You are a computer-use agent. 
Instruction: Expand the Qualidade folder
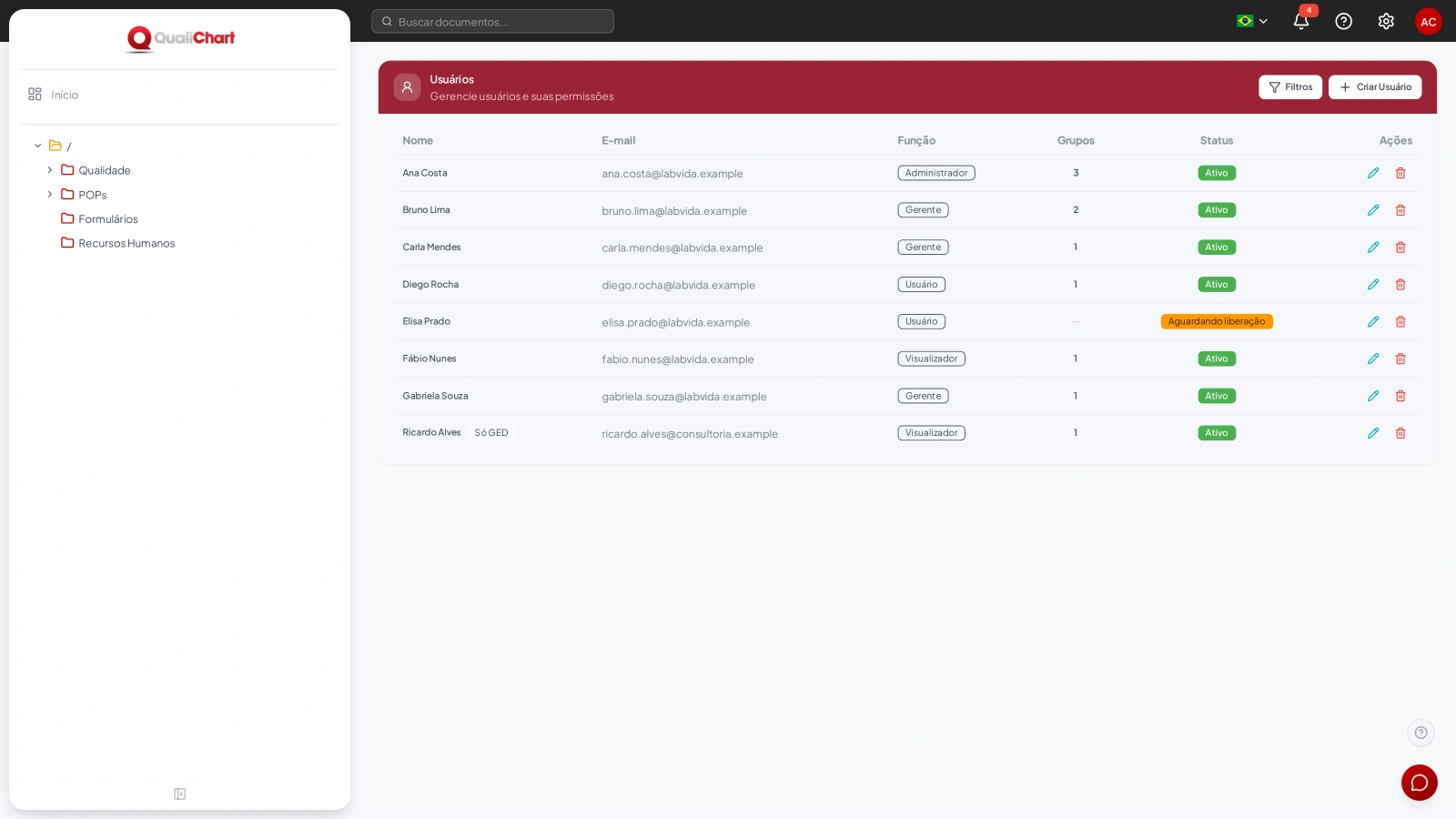tap(50, 170)
